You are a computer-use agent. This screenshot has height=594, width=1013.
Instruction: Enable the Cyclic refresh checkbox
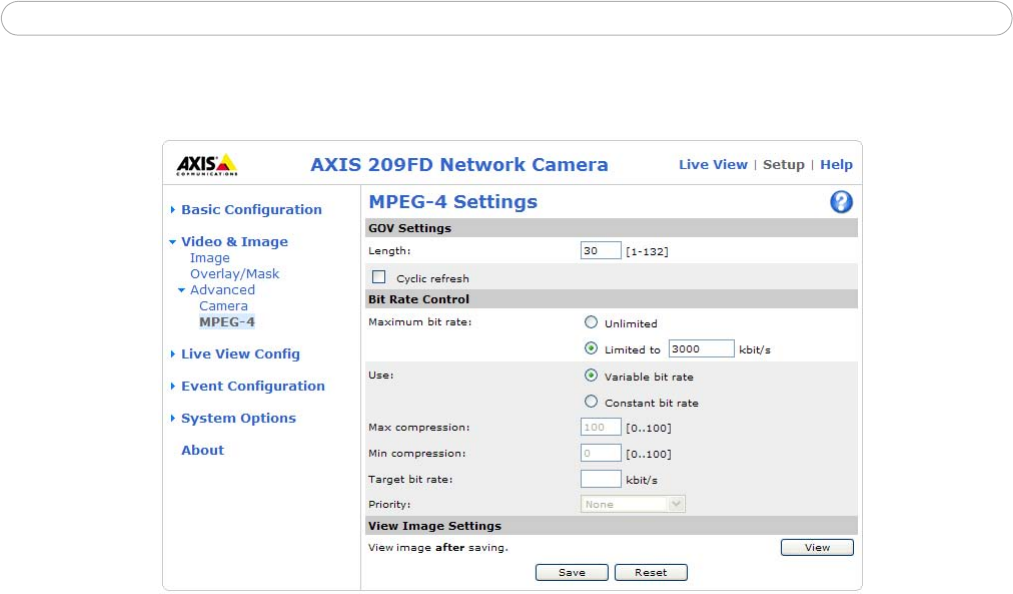coord(379,277)
